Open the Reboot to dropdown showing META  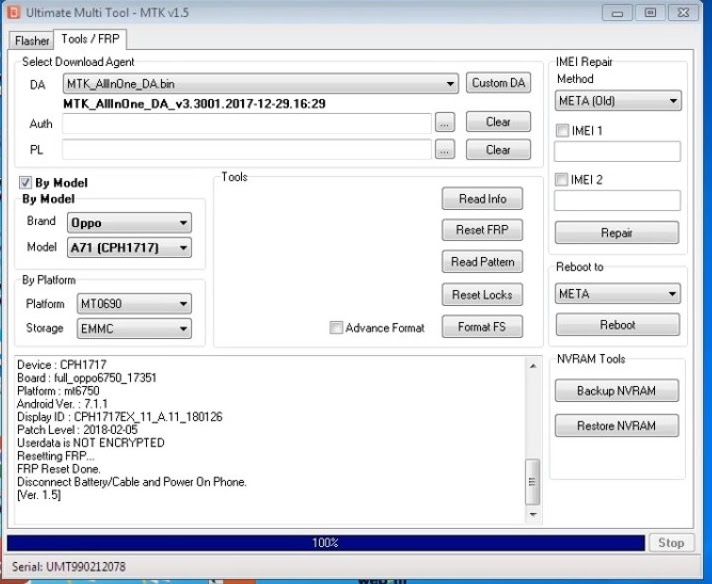(618, 294)
